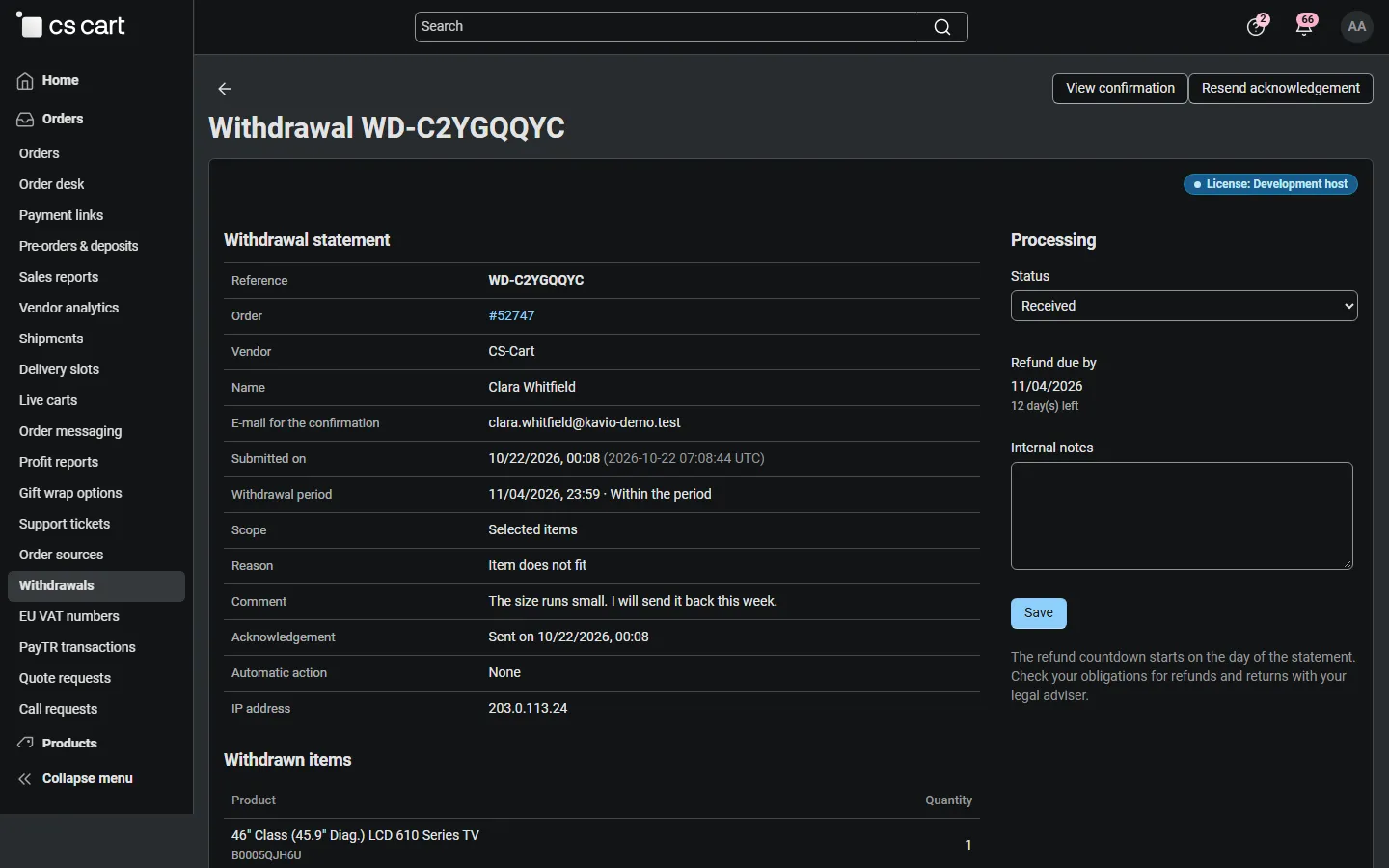View Live carts
Image resolution: width=1389 pixels, height=868 pixels.
(48, 400)
